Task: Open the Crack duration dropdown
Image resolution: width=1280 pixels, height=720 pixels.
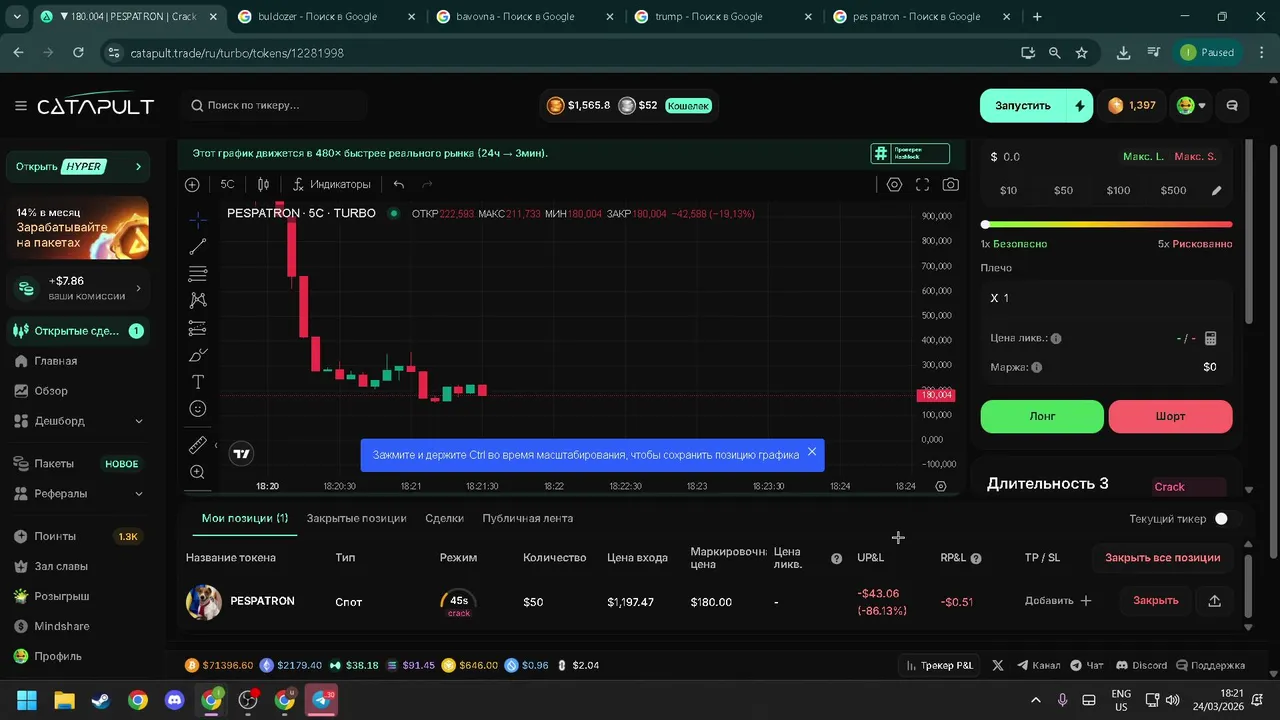Action: click(x=1189, y=487)
